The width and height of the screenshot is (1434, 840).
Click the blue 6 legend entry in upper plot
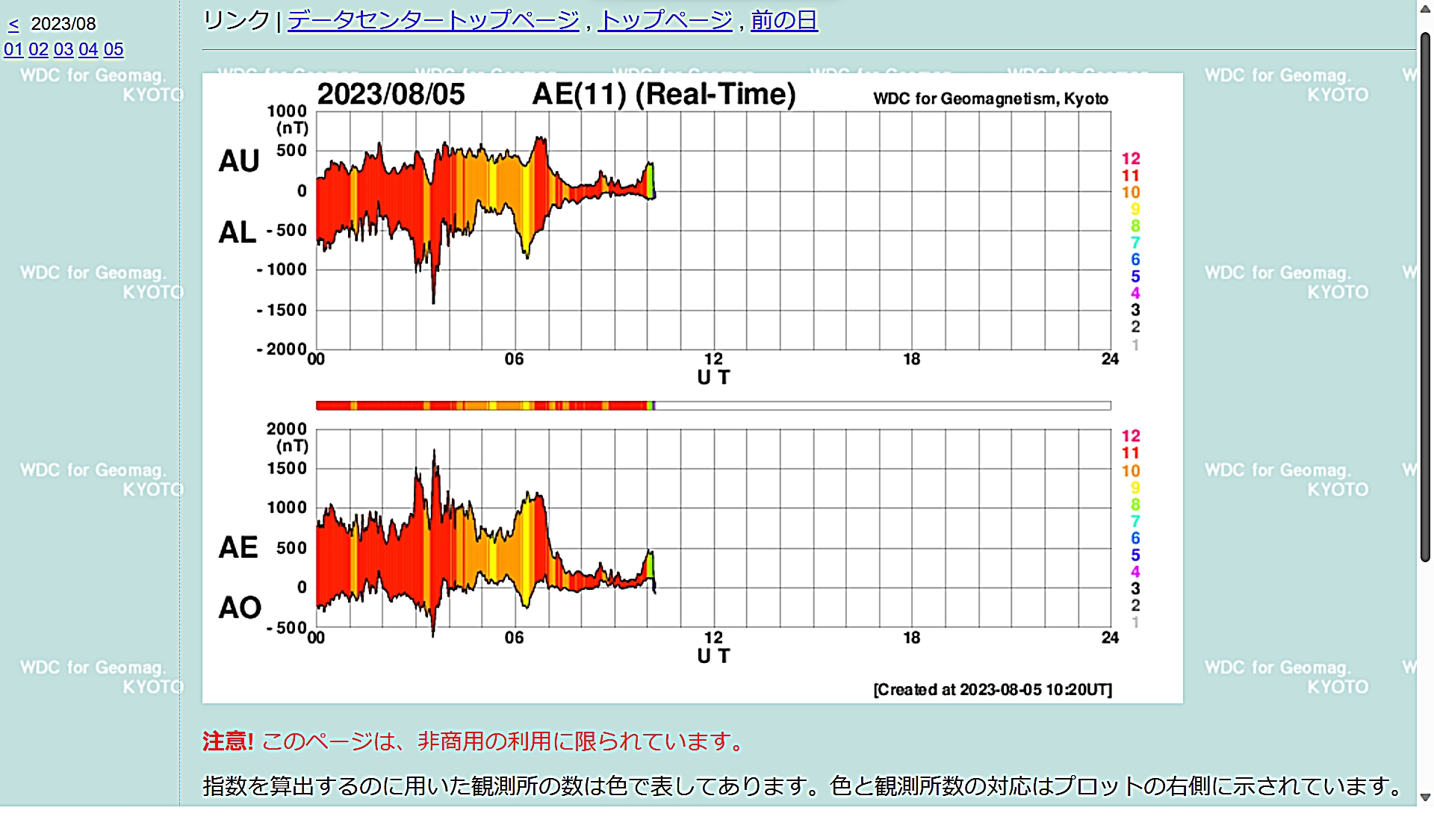[x=1135, y=259]
